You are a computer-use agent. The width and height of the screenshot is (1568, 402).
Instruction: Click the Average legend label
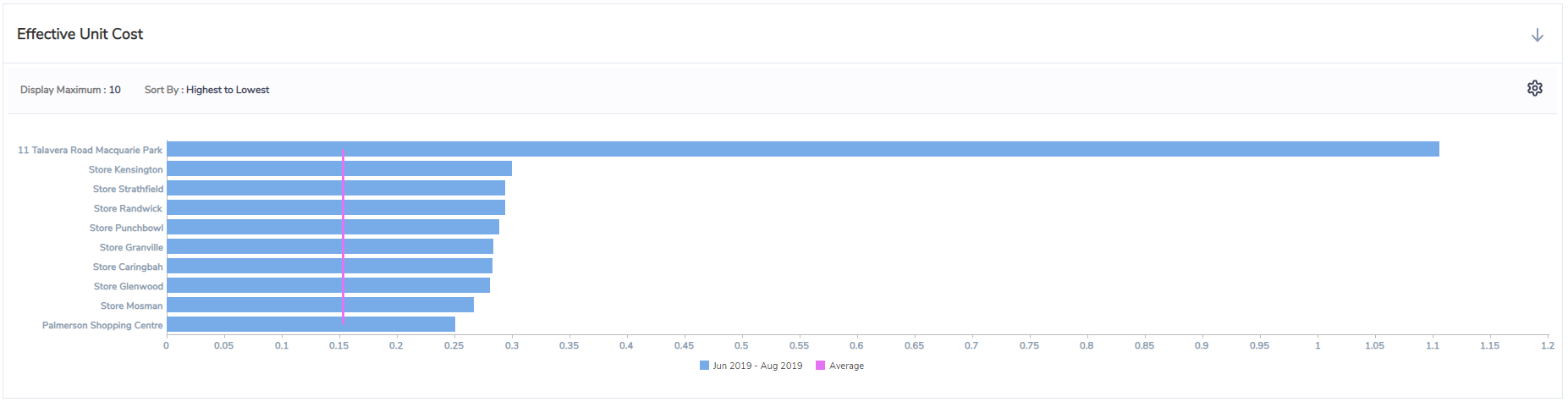tap(846, 366)
